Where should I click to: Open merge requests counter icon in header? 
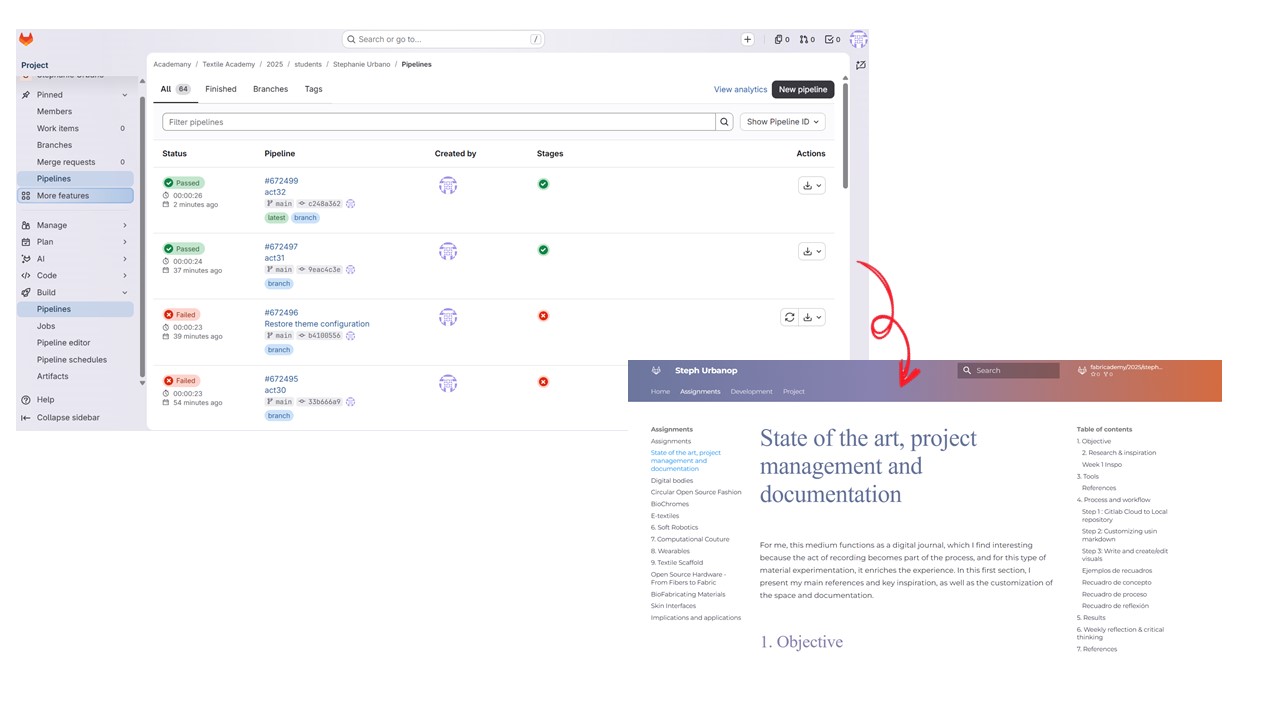(807, 39)
